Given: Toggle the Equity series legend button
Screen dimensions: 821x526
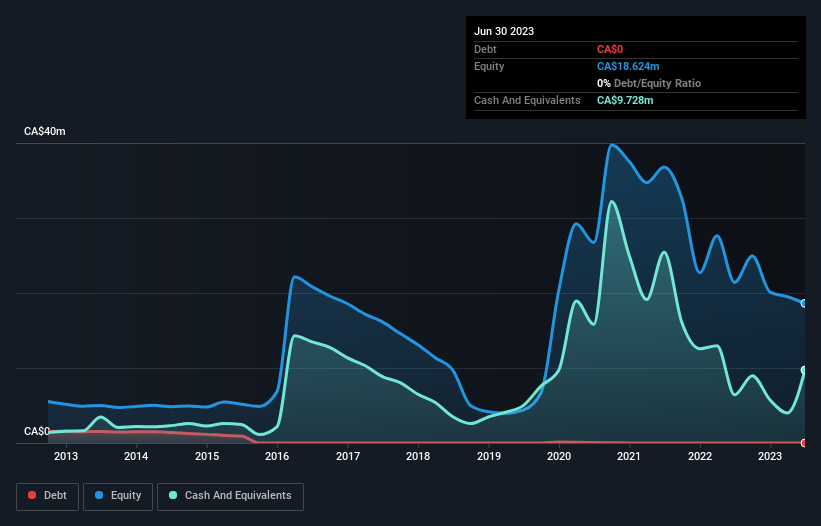Looking at the screenshot, I should [118, 496].
